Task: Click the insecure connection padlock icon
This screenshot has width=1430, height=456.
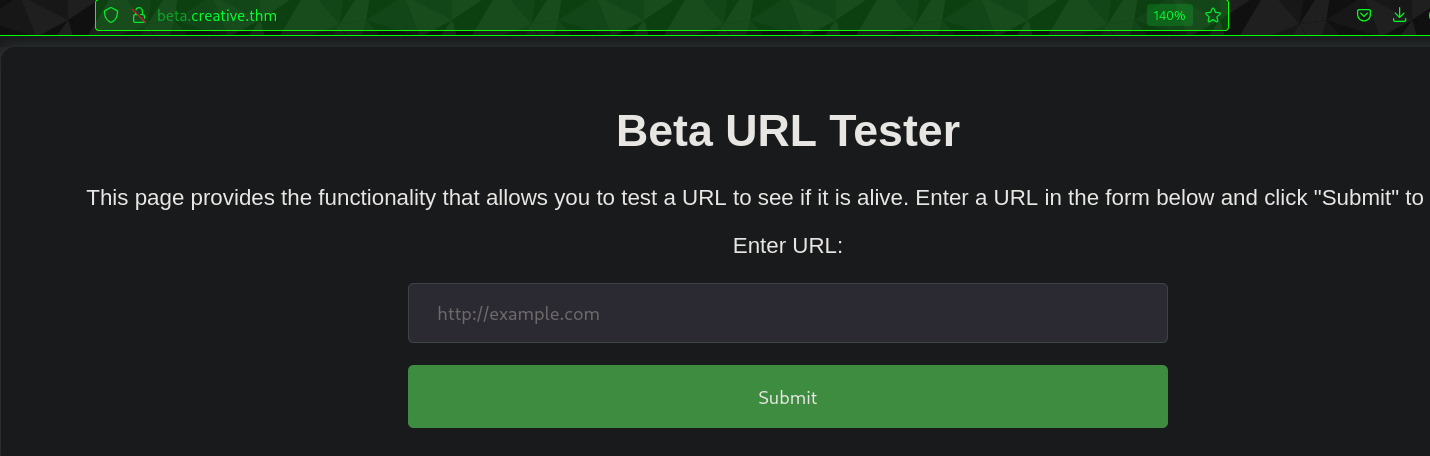Action: click(x=139, y=15)
